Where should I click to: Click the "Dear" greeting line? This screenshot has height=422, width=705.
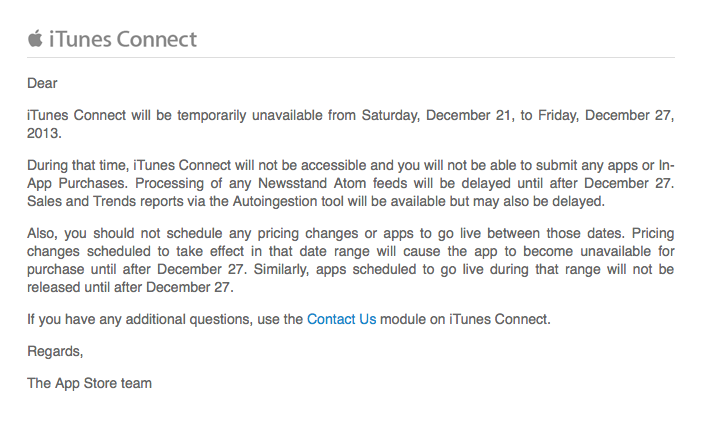coord(42,84)
